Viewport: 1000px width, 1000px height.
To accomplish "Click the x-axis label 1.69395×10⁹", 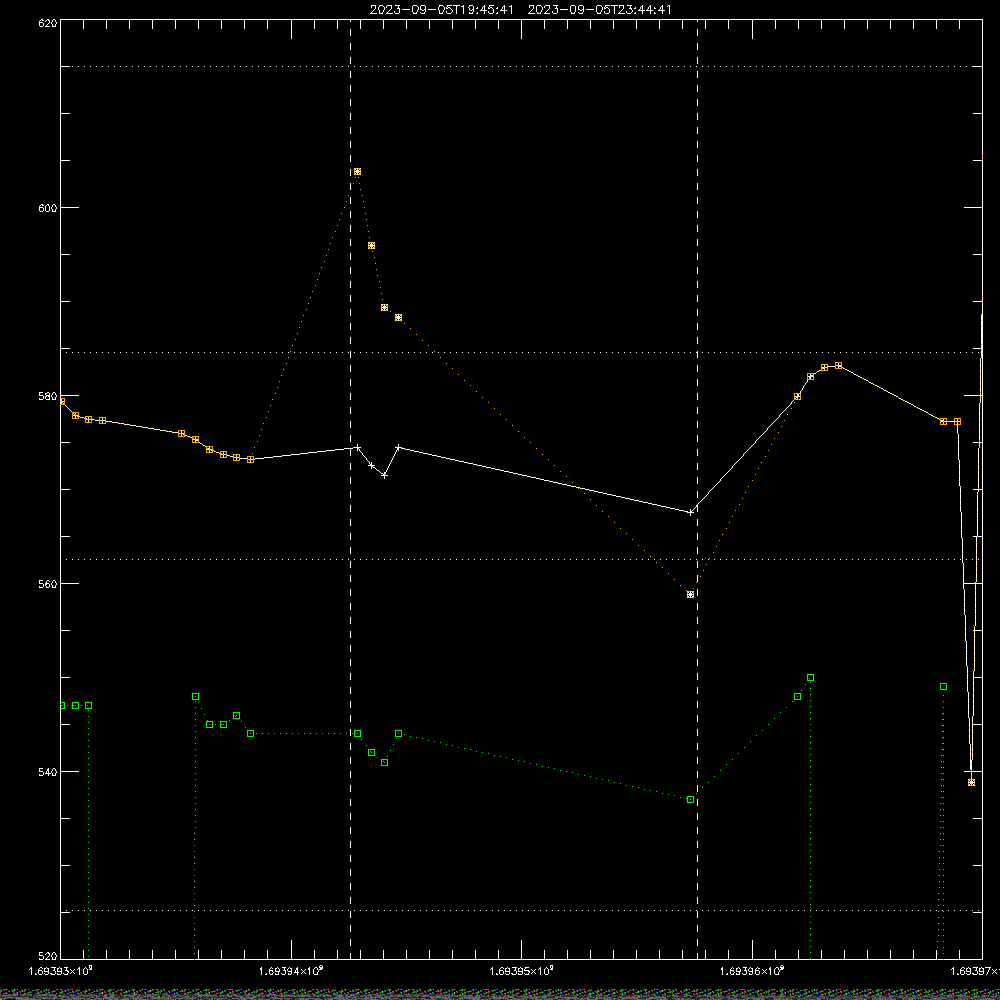I will coord(522,970).
